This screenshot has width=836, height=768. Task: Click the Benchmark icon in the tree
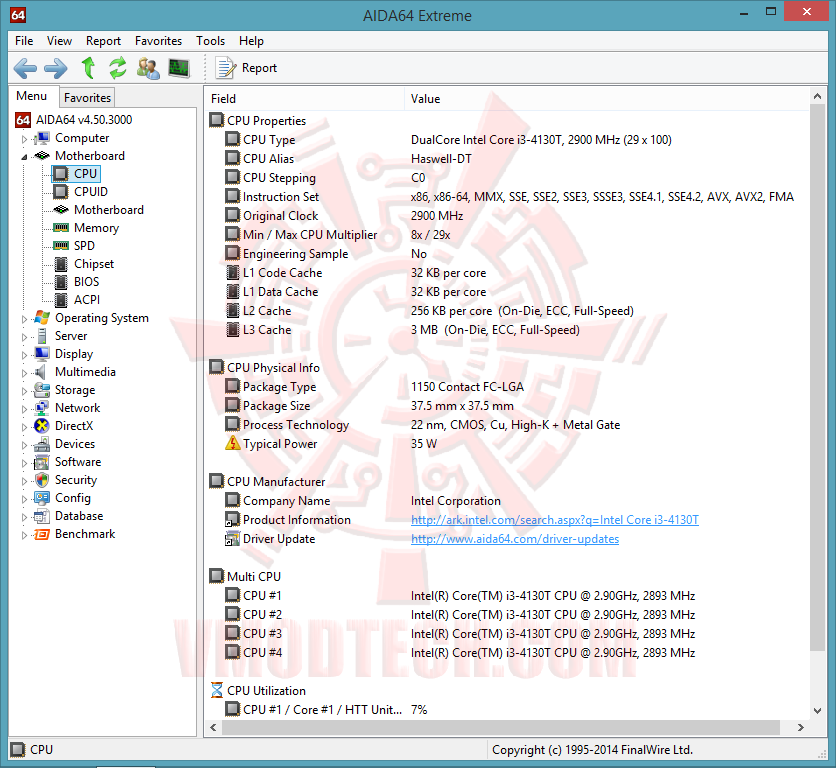[42, 534]
